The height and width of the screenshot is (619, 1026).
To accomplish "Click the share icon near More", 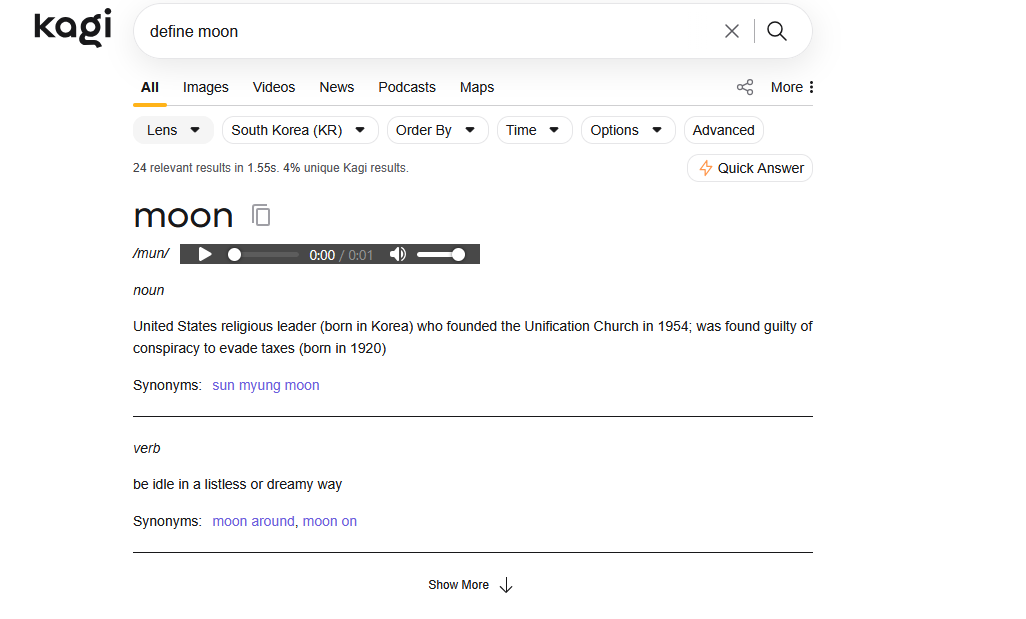I will tap(745, 87).
